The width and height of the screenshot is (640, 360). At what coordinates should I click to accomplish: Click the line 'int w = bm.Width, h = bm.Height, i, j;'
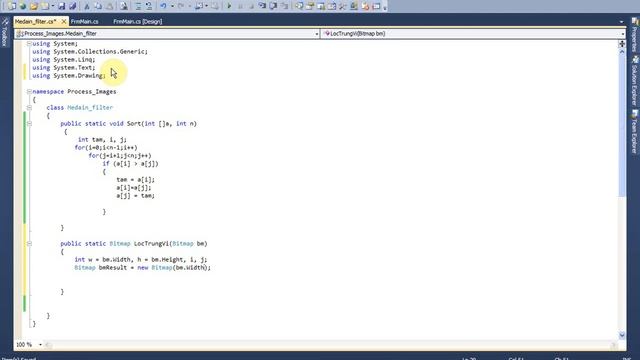(141, 260)
